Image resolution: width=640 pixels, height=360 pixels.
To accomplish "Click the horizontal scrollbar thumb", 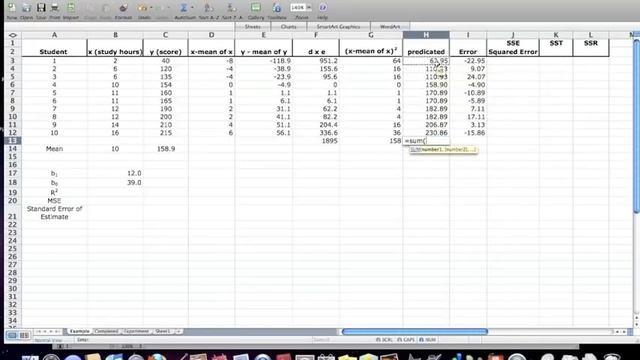I will click(415, 331).
